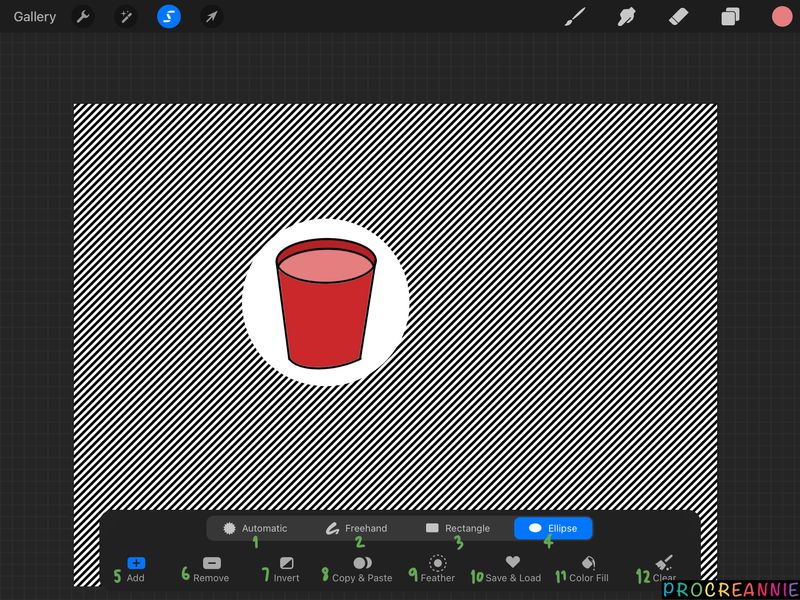Enable Remove selection mode
800x600 pixels.
click(x=211, y=563)
